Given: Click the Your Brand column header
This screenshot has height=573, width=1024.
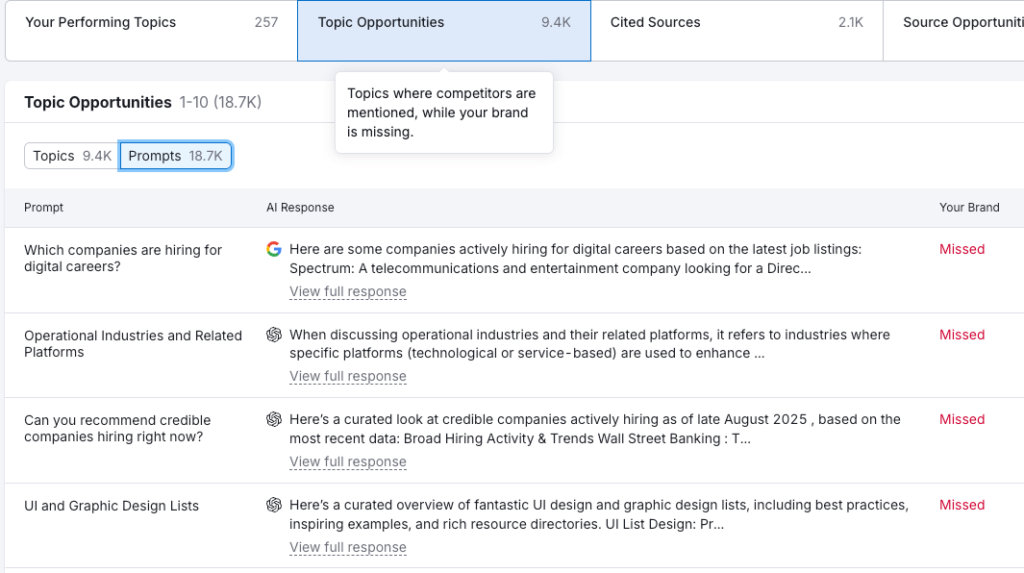Looking at the screenshot, I should coord(968,208).
